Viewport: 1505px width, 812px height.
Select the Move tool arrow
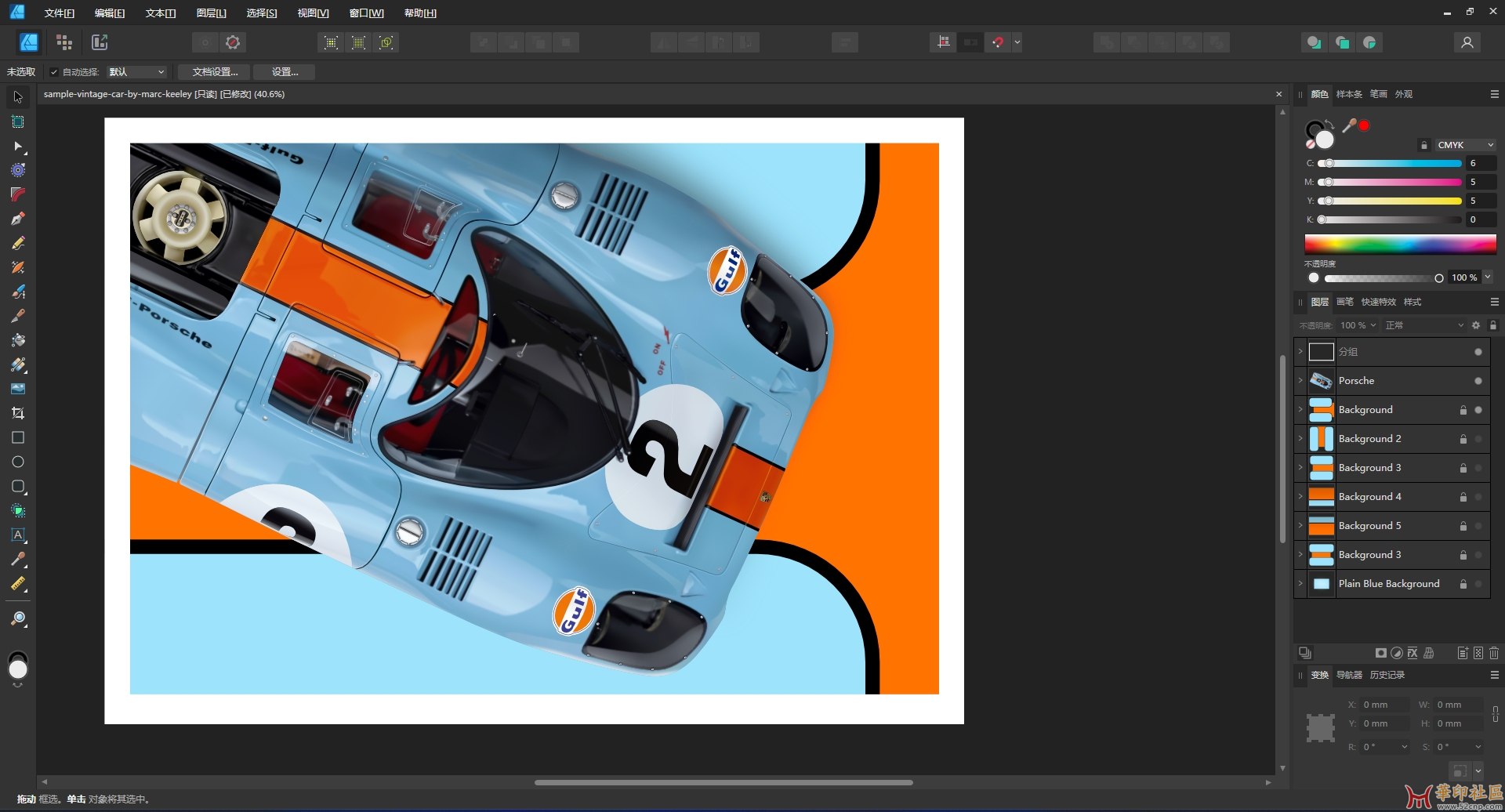coord(18,97)
